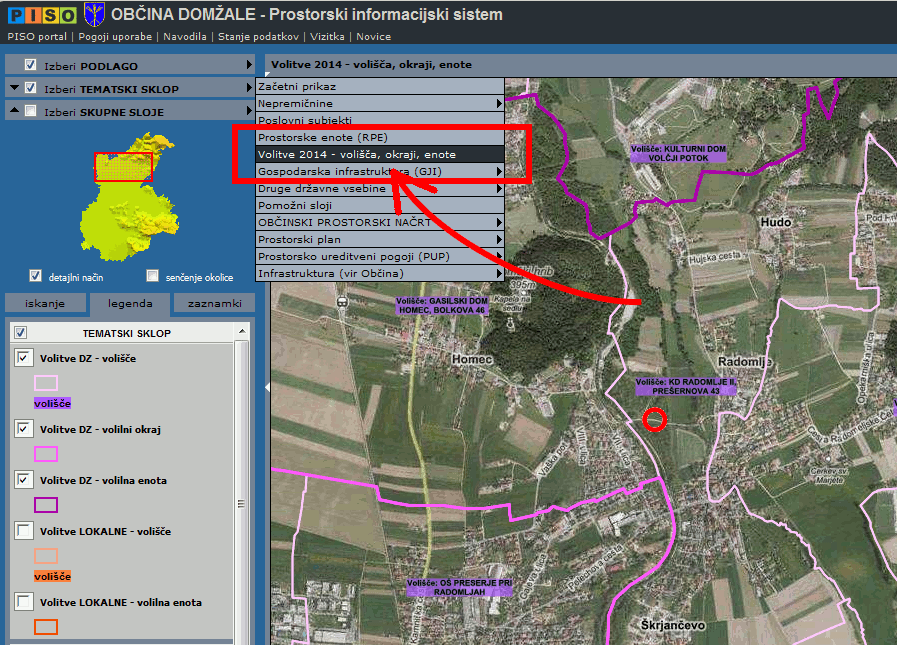Image resolution: width=897 pixels, height=645 pixels.
Task: Switch to the iskanje tab
Action: click(x=46, y=304)
